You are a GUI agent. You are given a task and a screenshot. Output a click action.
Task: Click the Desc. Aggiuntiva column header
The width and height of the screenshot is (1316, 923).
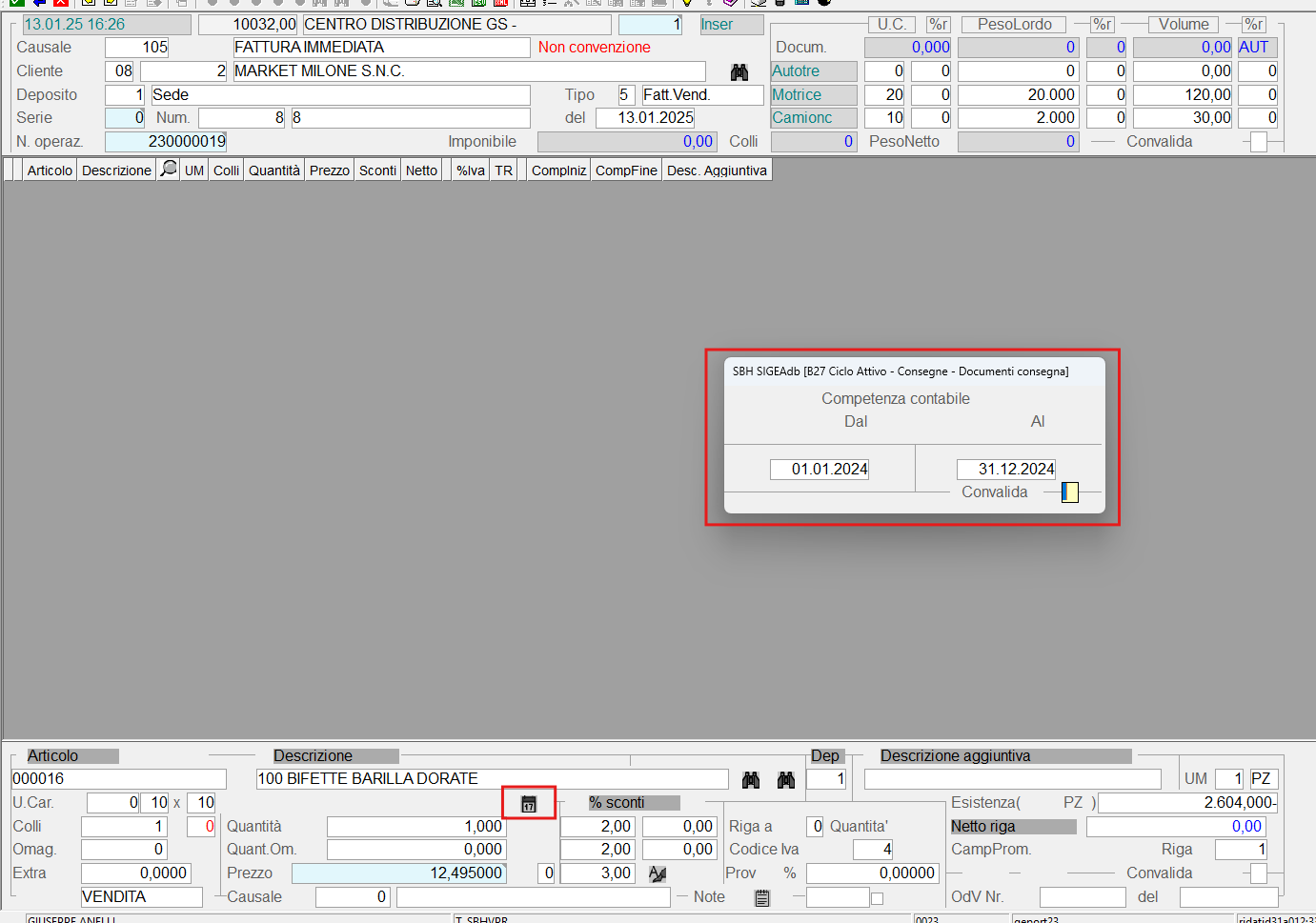tap(717, 171)
